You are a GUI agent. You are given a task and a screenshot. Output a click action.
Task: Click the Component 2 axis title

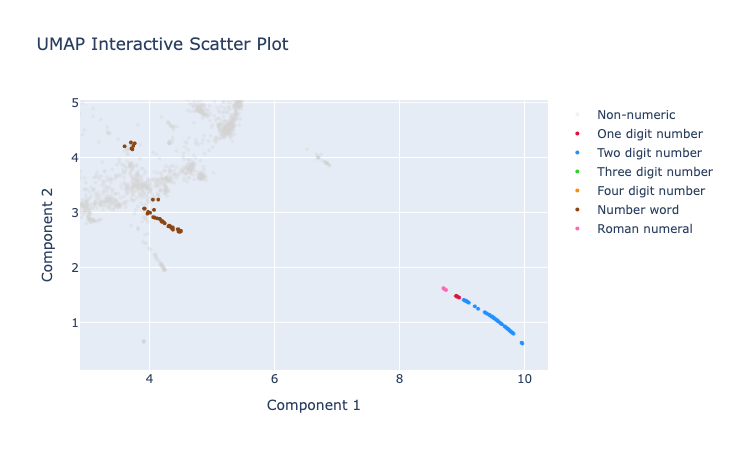click(x=47, y=235)
